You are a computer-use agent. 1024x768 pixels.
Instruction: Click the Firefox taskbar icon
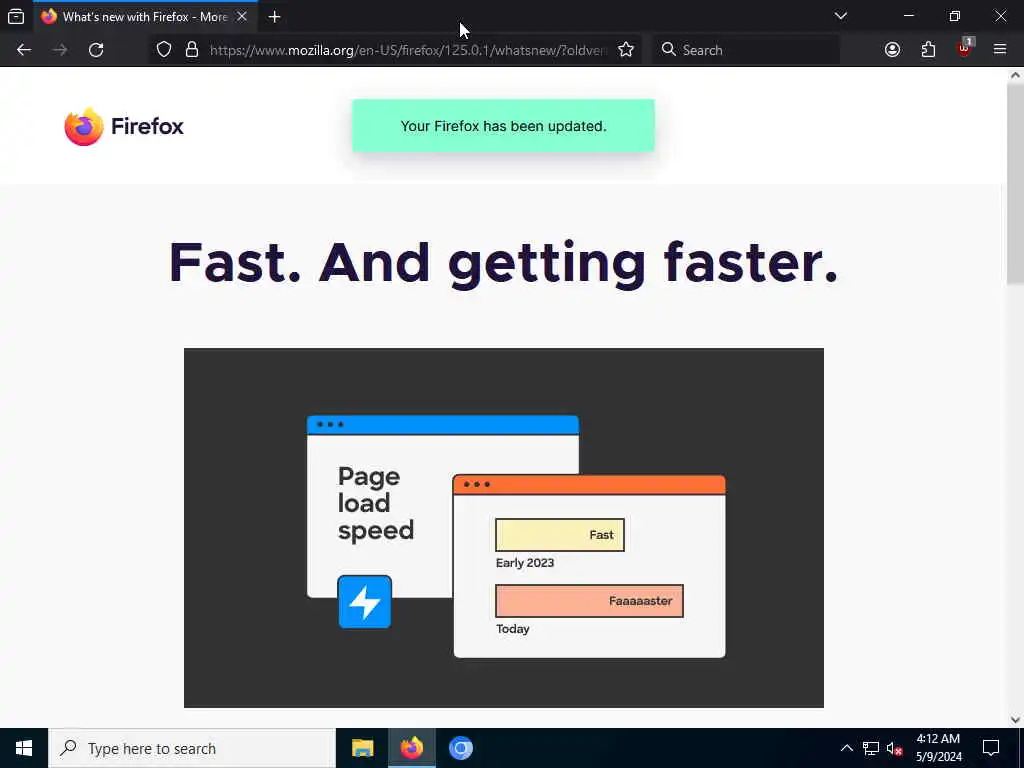point(411,748)
